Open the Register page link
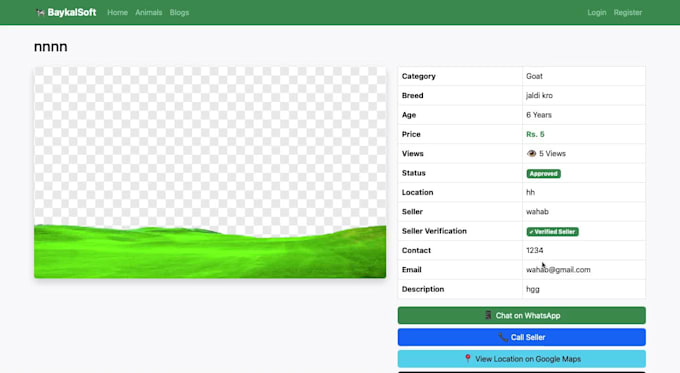Image resolution: width=680 pixels, height=373 pixels. [x=628, y=13]
